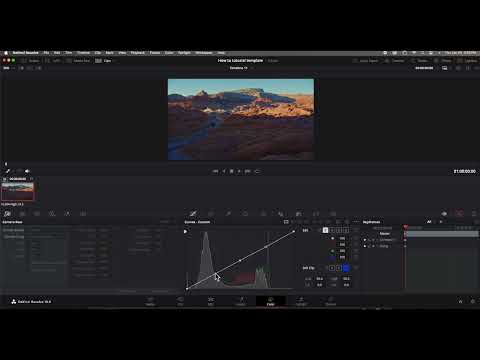
Task: Select the Curves palette icon
Action: coord(193,214)
